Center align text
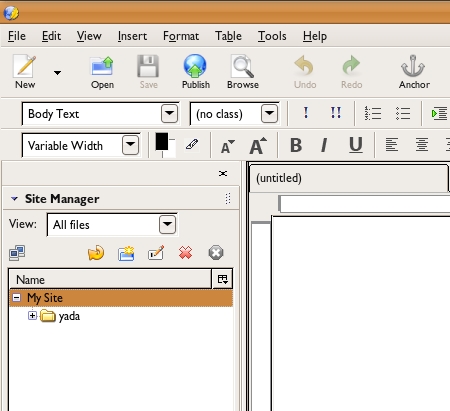The image size is (450, 411). [x=422, y=145]
